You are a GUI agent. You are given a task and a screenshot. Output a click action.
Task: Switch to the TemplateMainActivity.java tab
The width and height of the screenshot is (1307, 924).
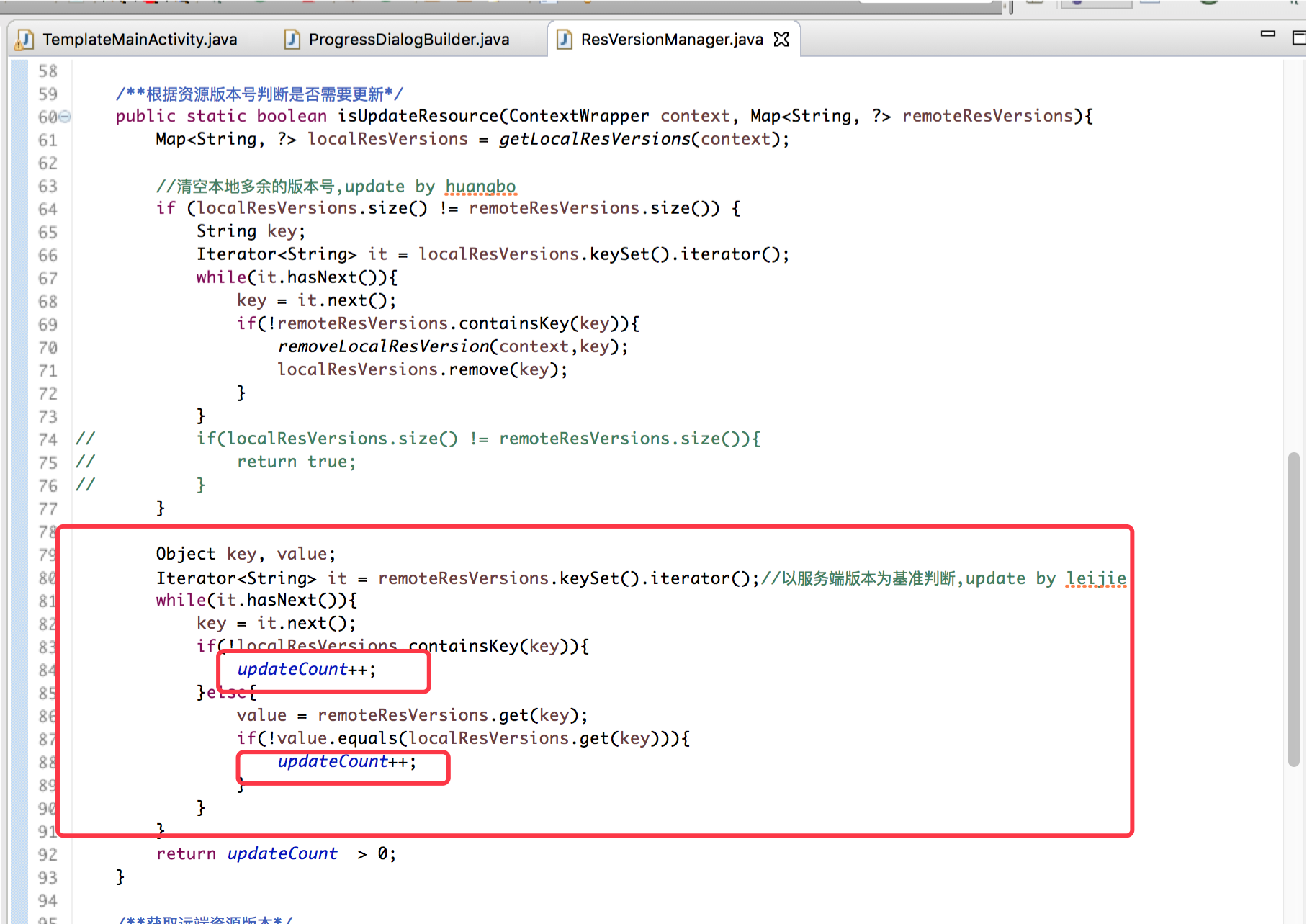(139, 40)
